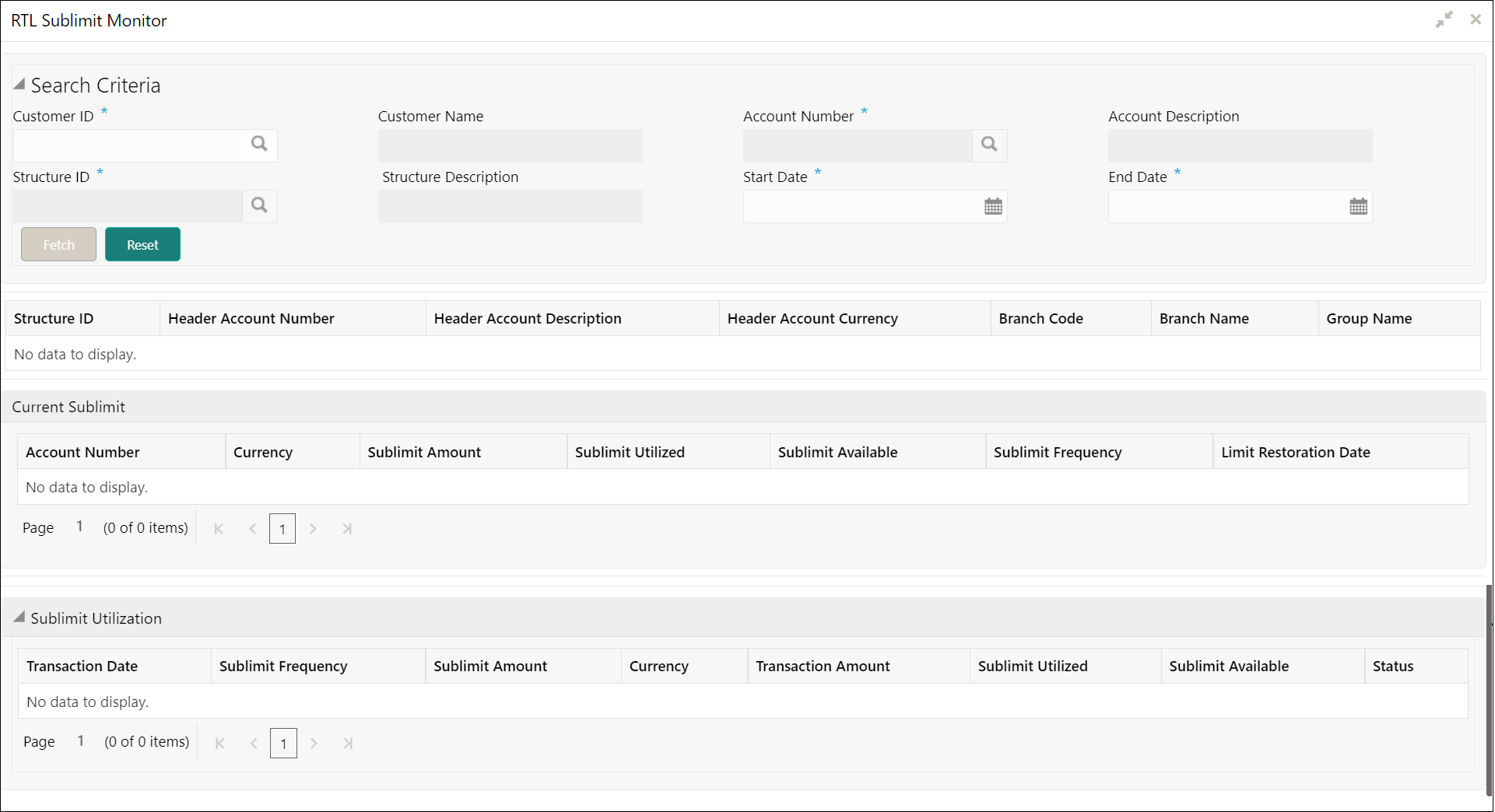
Task: Click the Fetch button
Action: tap(58, 244)
